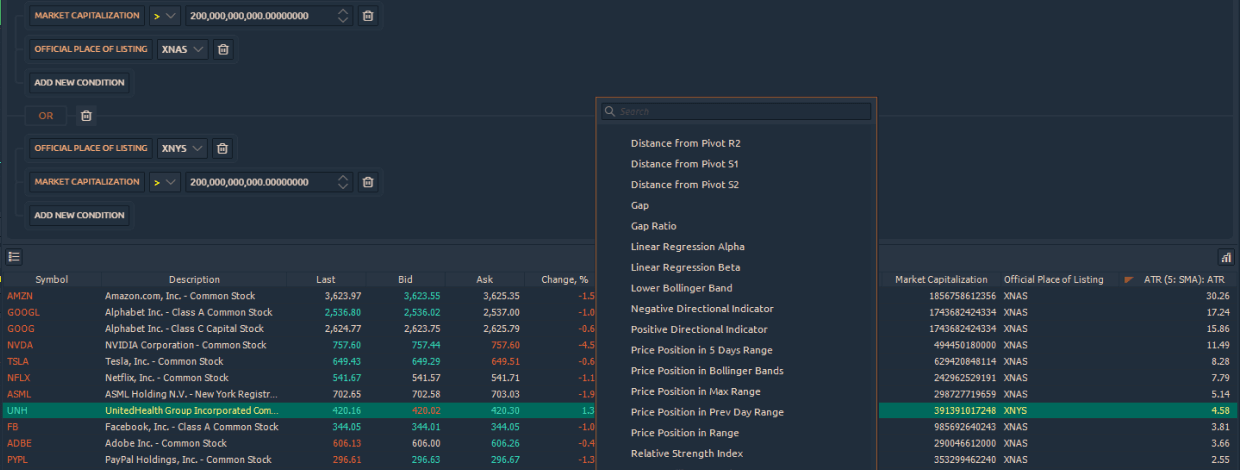Sort by Market Capitalization column header
The image size is (1240, 470).
(x=940, y=280)
